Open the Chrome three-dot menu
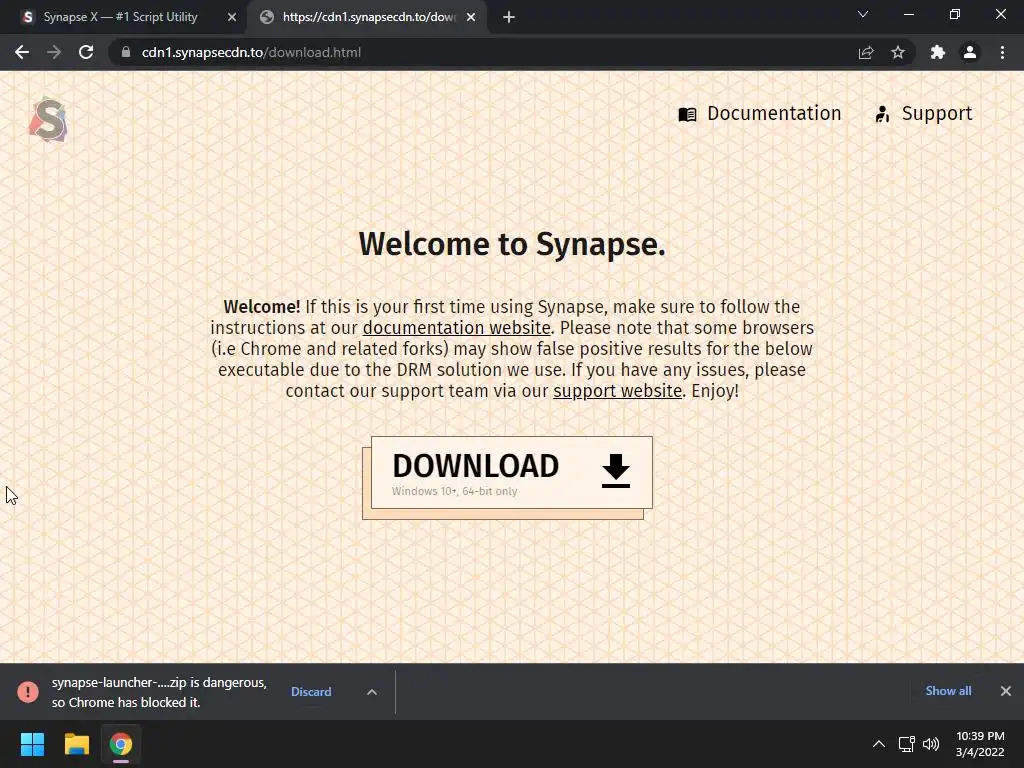 tap(1002, 52)
